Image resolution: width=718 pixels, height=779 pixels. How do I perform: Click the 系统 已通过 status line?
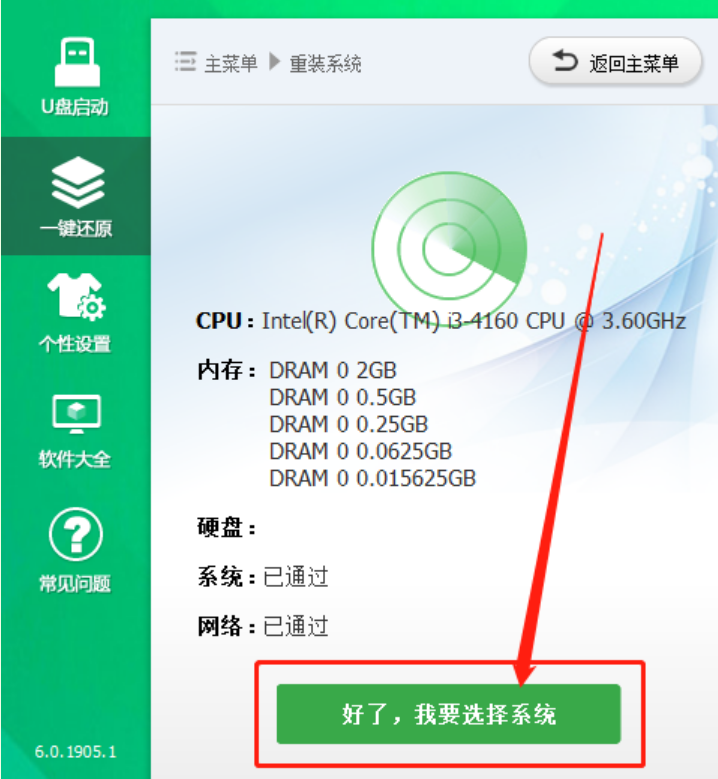click(263, 577)
